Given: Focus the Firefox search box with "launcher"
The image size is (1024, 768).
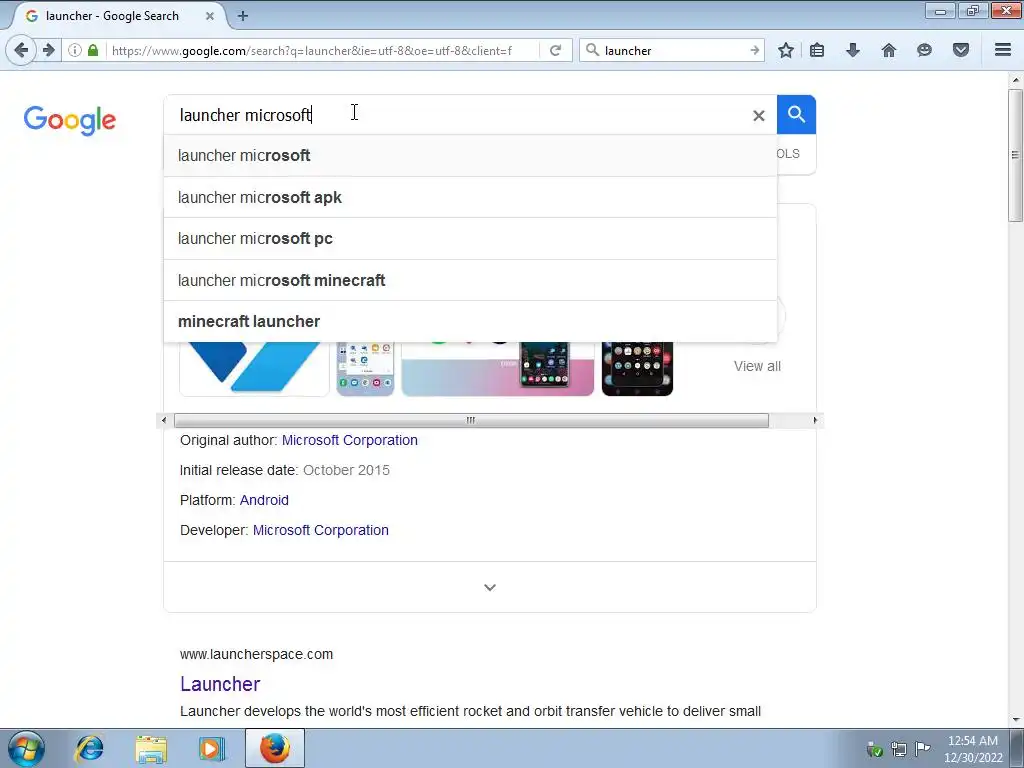Looking at the screenshot, I should point(673,50).
